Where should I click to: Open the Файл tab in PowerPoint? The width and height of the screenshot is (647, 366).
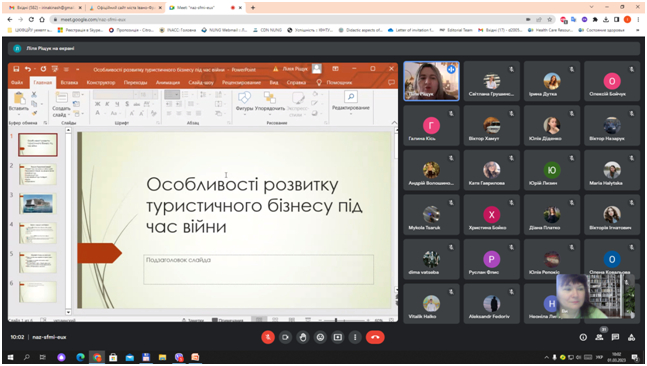pos(17,83)
